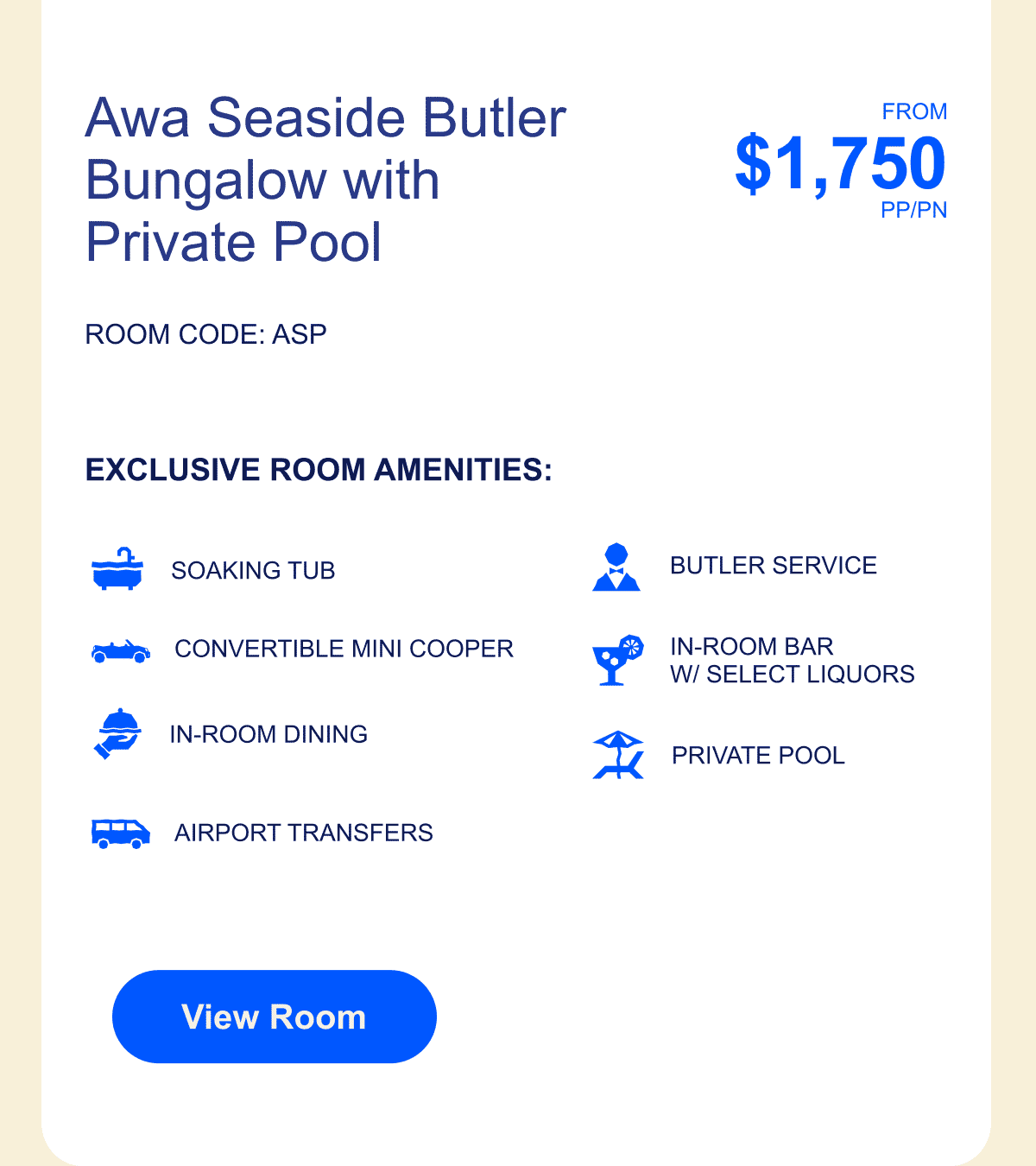
Task: Select the BUTLER SERVICE label
Action: pos(774,566)
